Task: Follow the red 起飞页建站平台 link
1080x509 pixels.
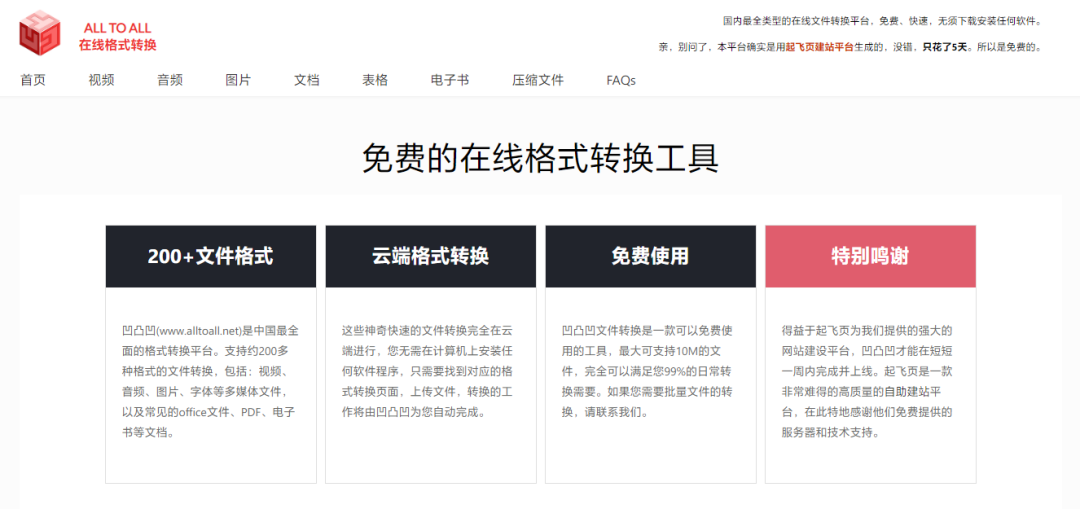Action: pyautogui.click(x=820, y=47)
